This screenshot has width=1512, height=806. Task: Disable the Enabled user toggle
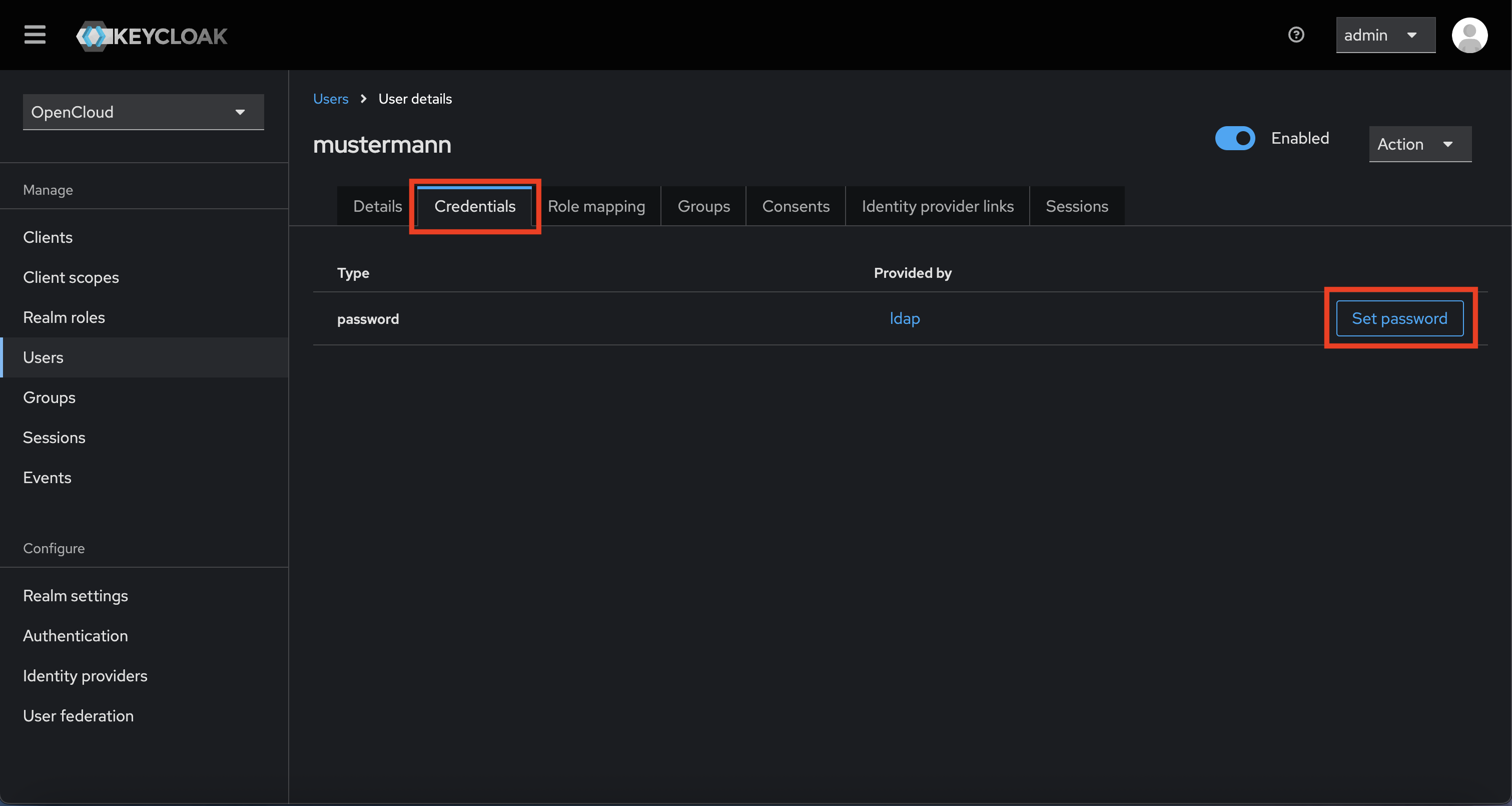click(1234, 138)
